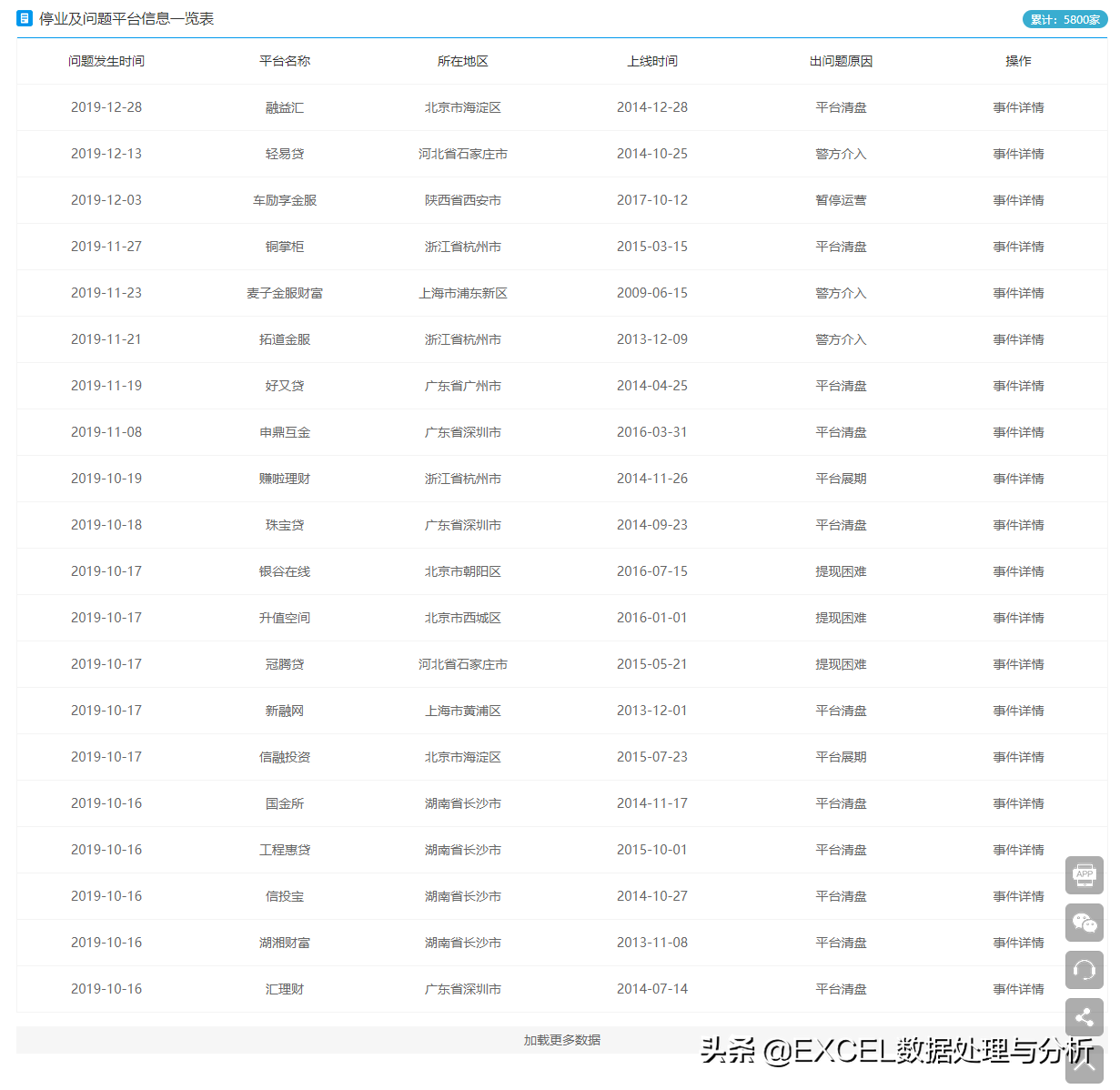Screen dimensions: 1120x1090
Task: Select platform name 车励享金服
Action: (x=285, y=200)
